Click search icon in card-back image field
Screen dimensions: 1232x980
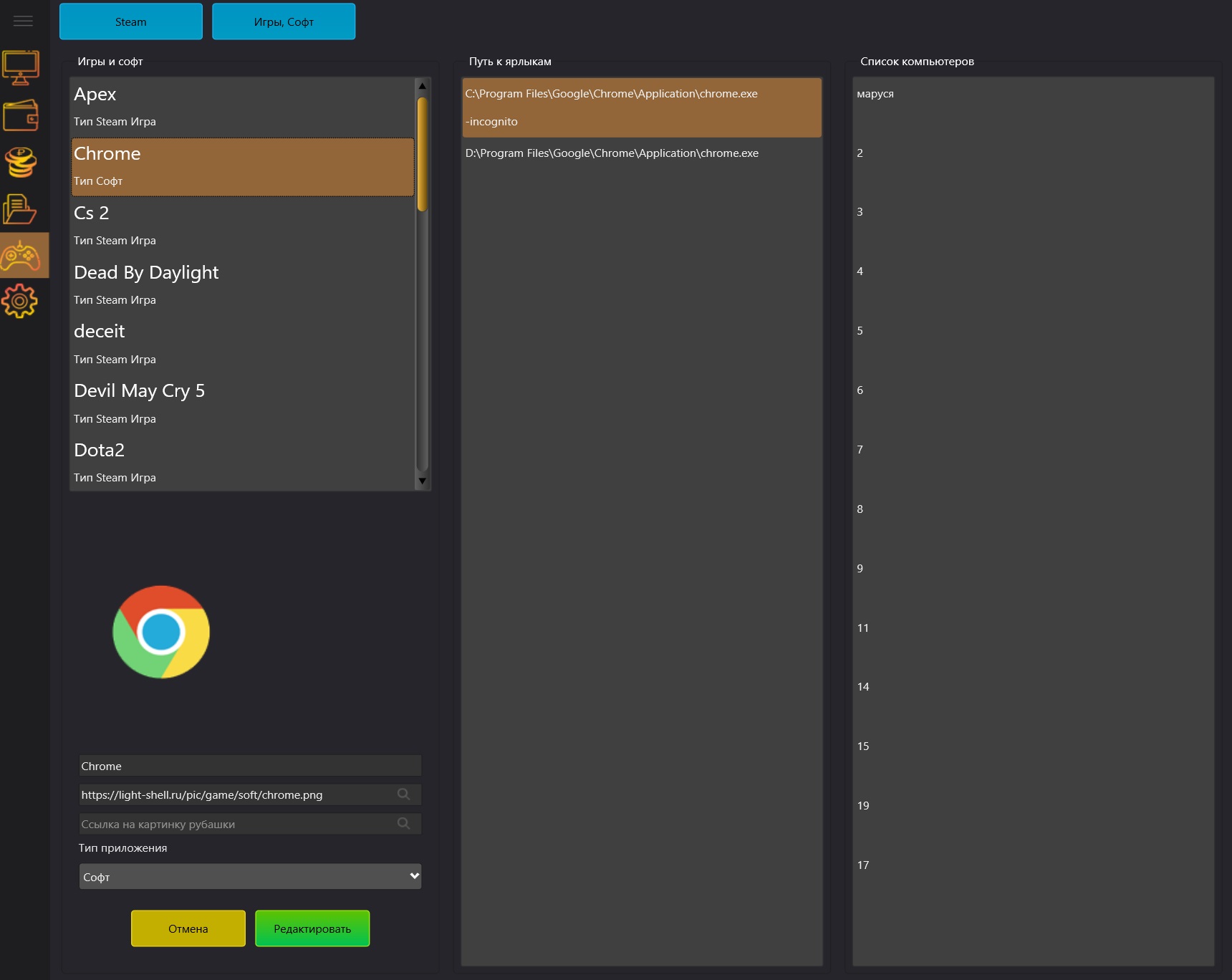pos(404,824)
